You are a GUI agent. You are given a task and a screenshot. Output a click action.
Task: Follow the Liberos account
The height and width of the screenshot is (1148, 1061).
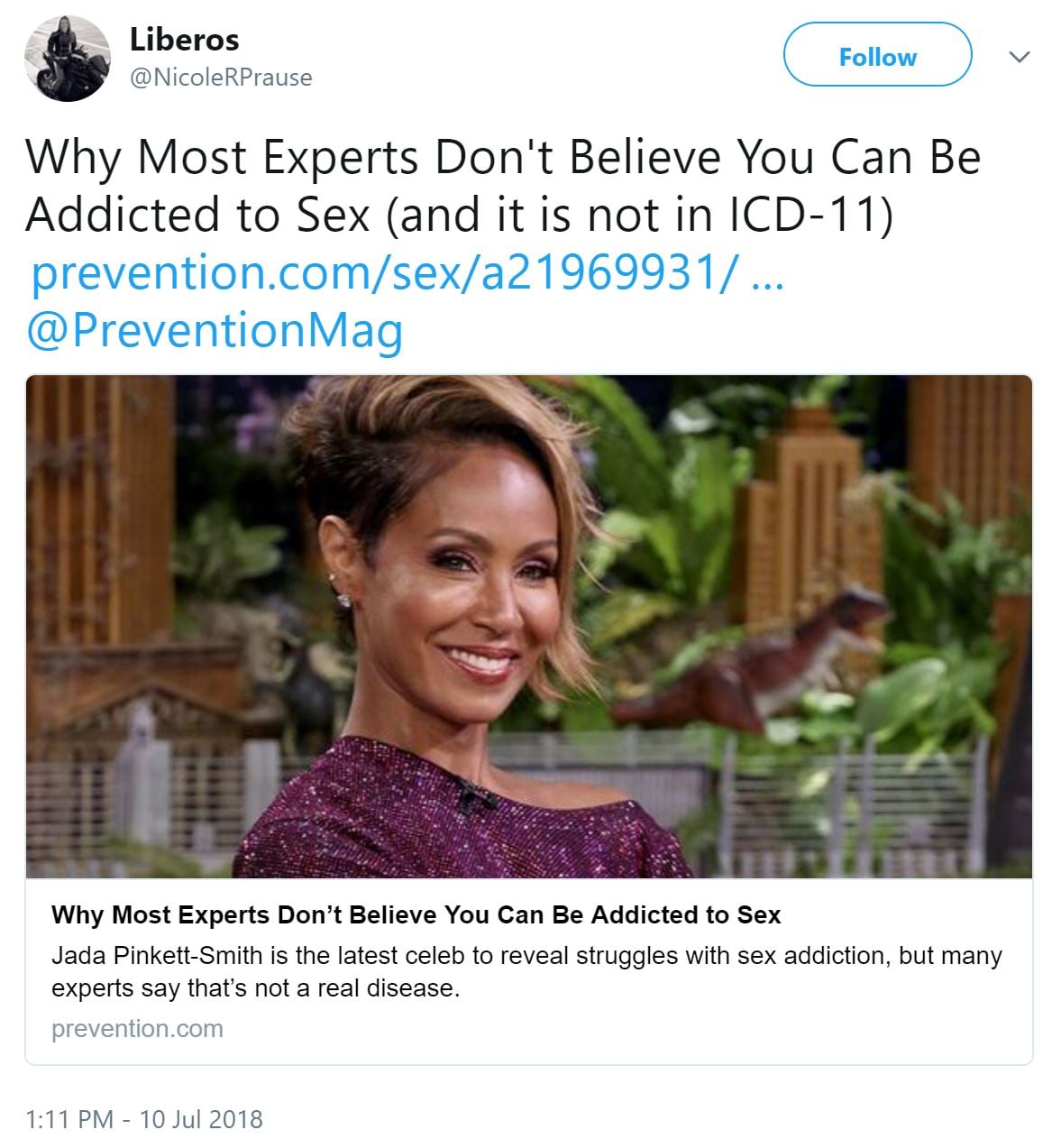click(877, 56)
